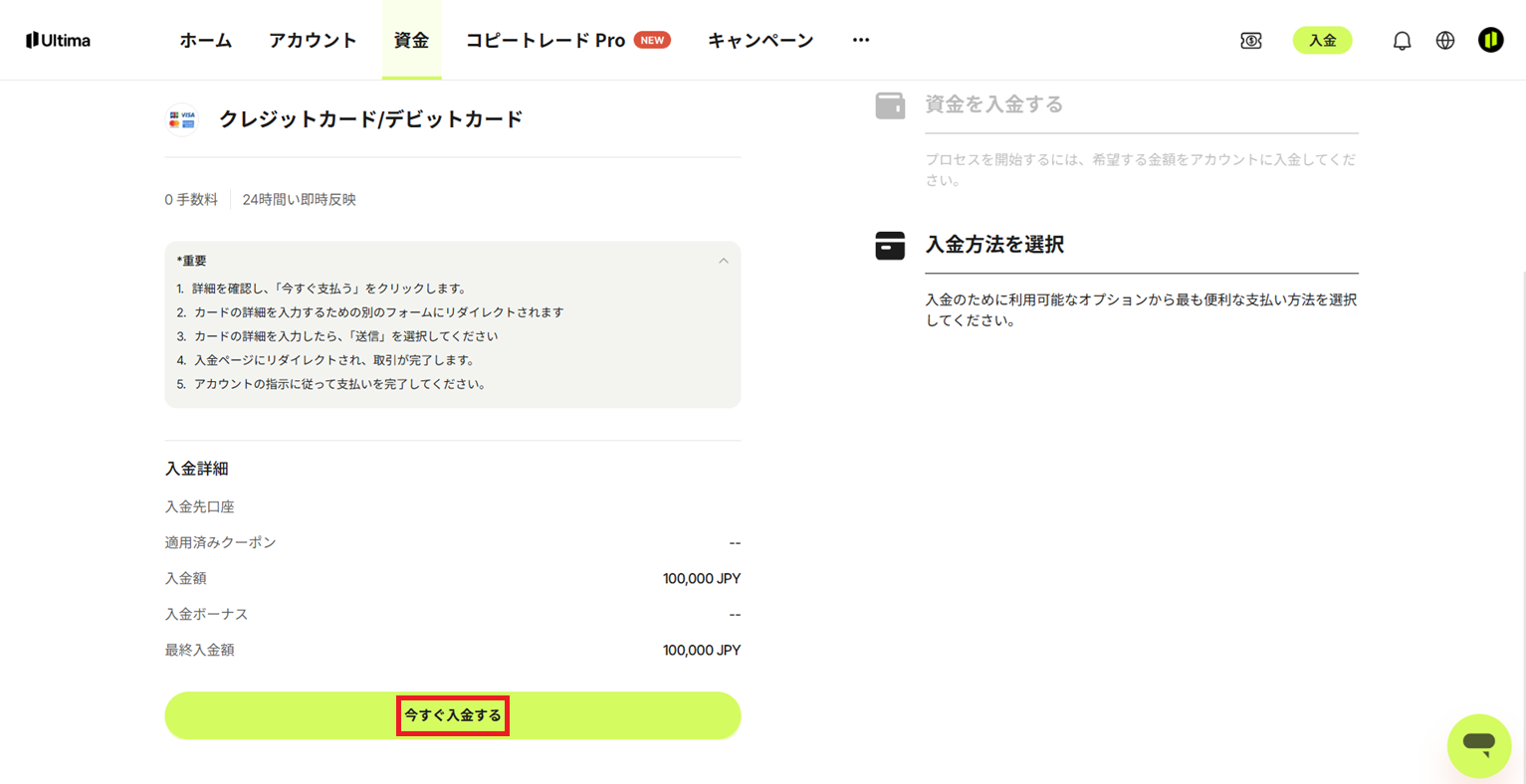Click the 最終入金額 100,000 JPY value
The width and height of the screenshot is (1526, 784).
click(702, 651)
